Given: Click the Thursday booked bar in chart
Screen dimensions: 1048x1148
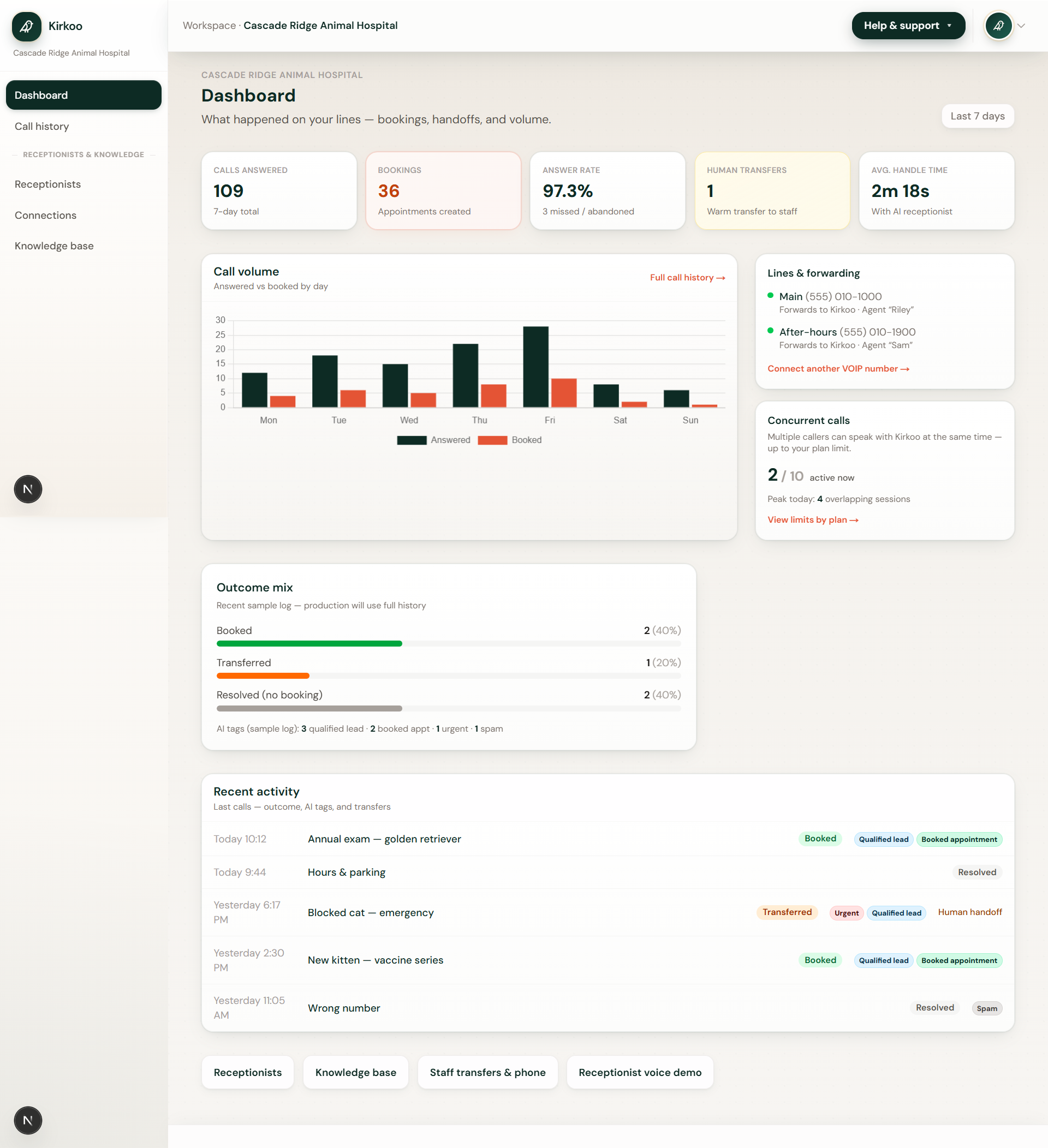Looking at the screenshot, I should [494, 396].
